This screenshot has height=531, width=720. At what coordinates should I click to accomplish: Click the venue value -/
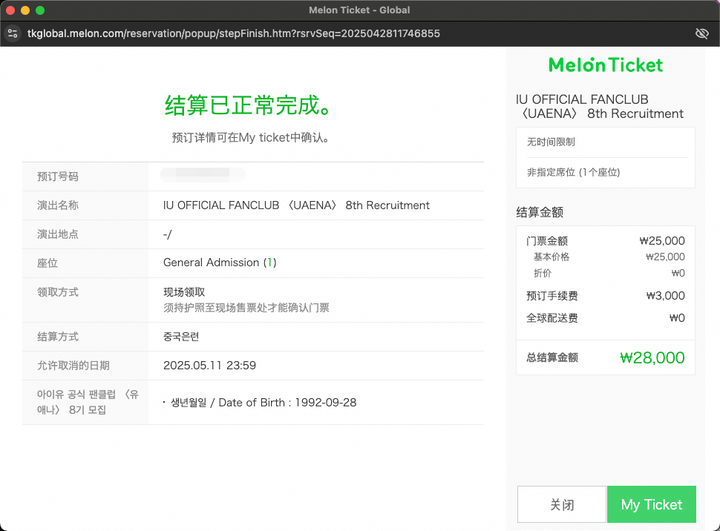click(167, 235)
